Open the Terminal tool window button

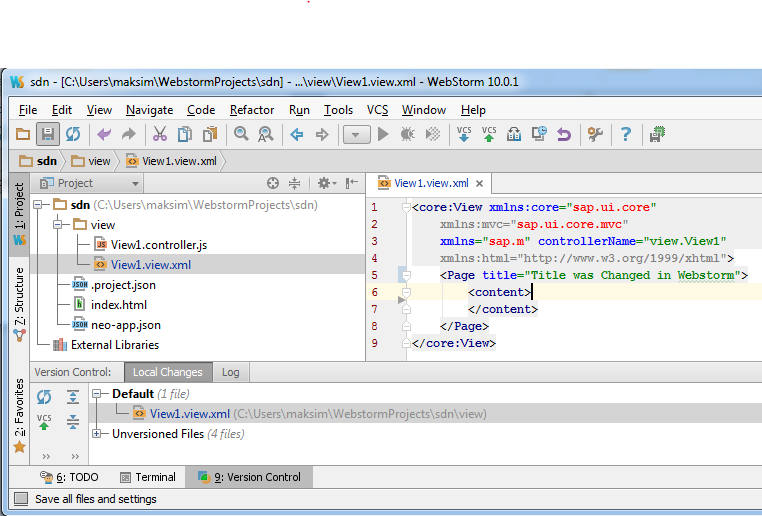(x=147, y=477)
